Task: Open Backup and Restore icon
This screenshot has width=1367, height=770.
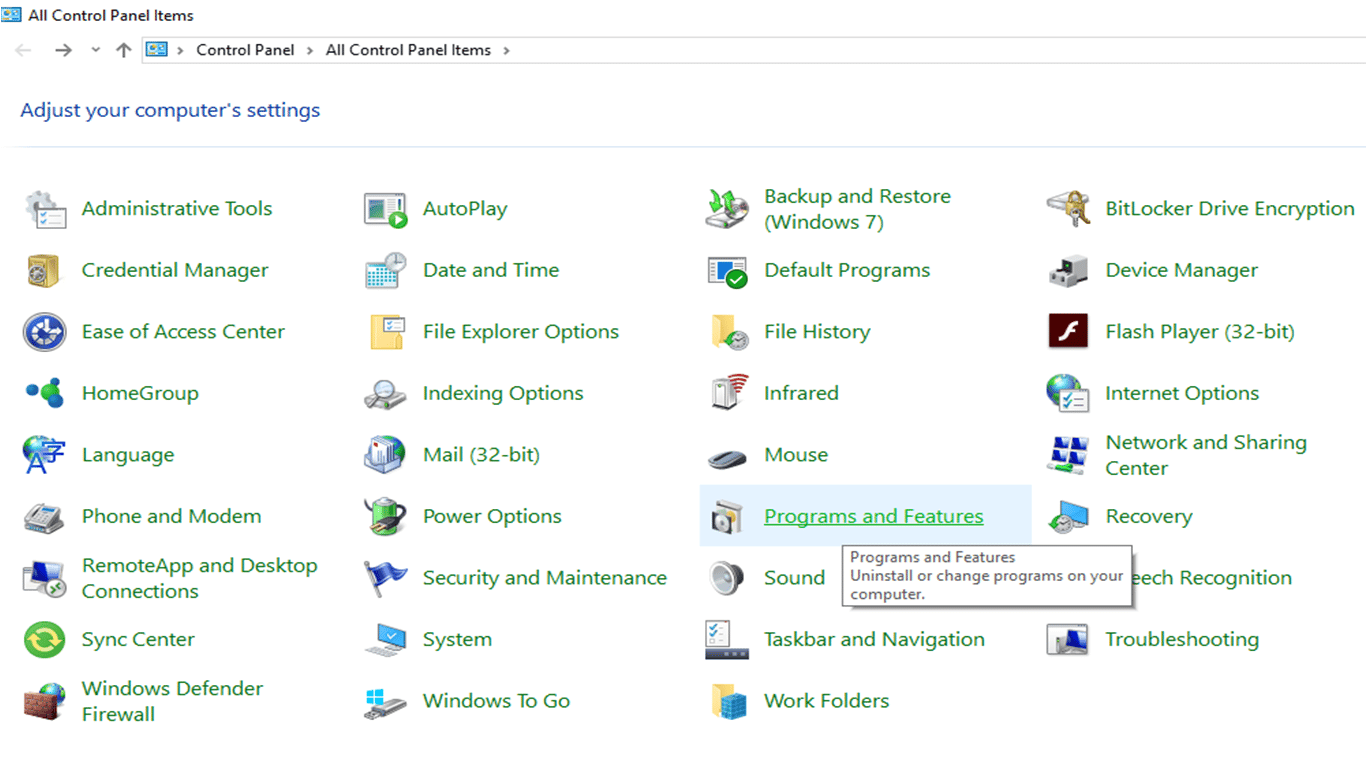Action: pyautogui.click(x=727, y=209)
